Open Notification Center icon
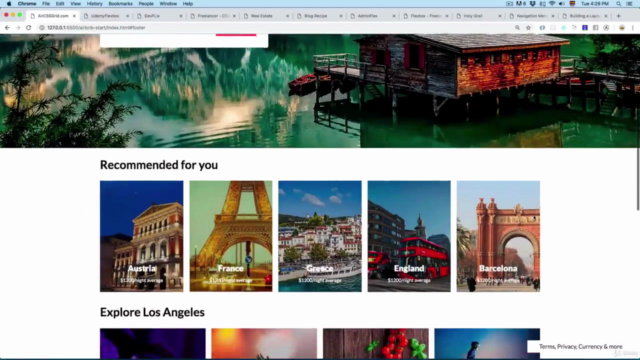 click(x=630, y=4)
